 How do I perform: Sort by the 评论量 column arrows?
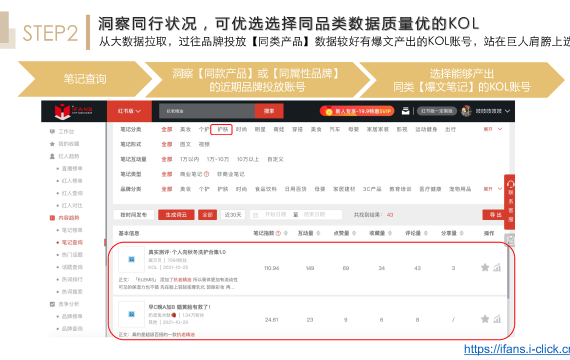[x=425, y=233]
